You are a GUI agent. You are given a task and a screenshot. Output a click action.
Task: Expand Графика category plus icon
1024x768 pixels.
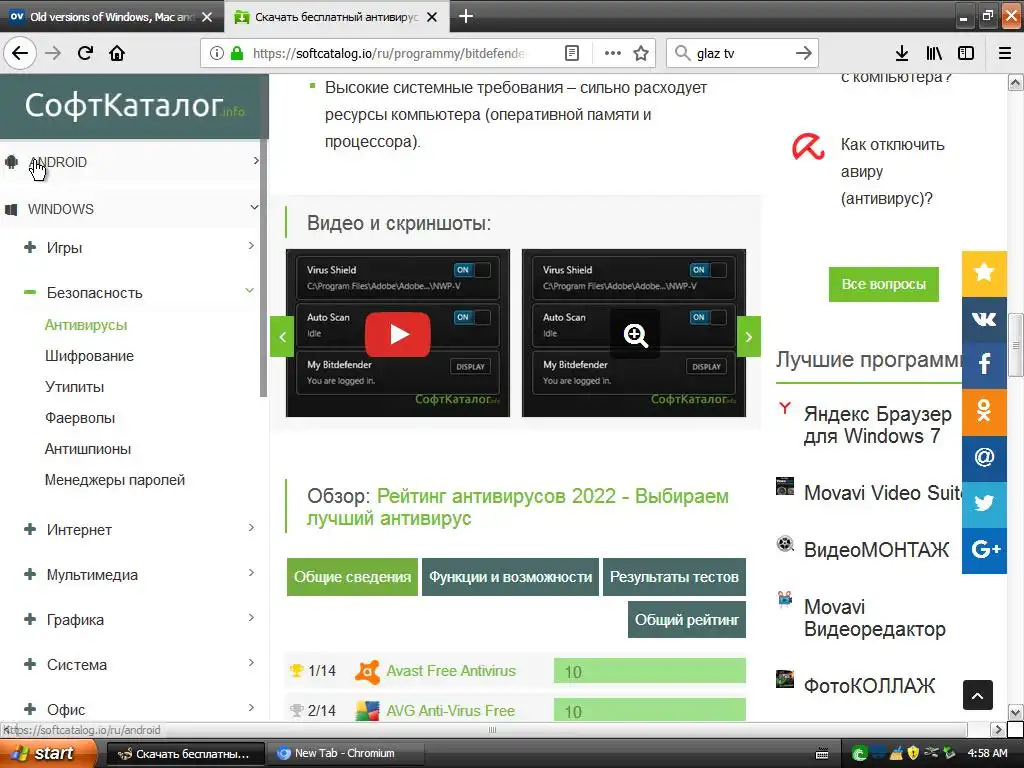pos(29,619)
